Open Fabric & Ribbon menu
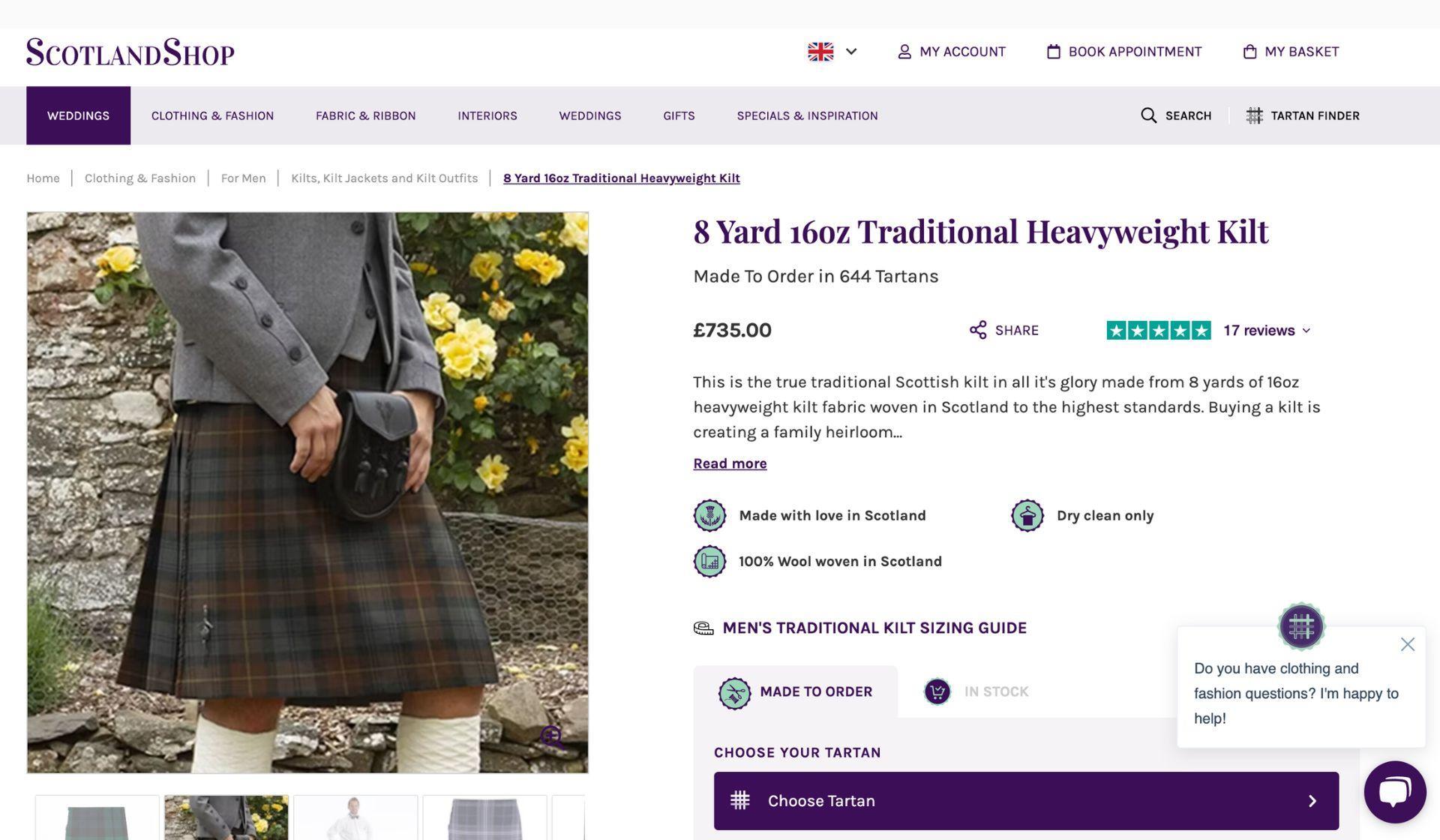Image resolution: width=1440 pixels, height=840 pixels. point(365,115)
